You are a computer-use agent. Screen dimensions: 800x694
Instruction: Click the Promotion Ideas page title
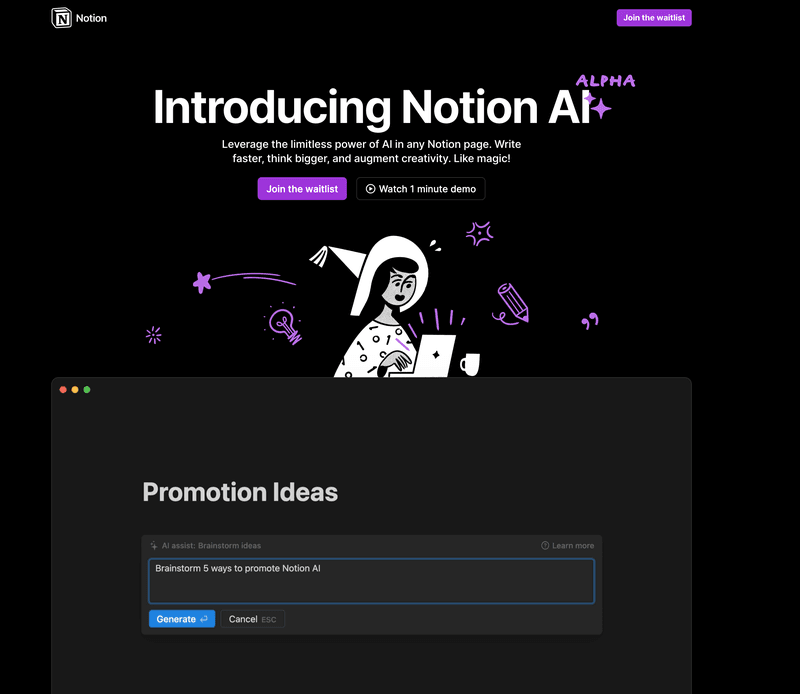240,492
